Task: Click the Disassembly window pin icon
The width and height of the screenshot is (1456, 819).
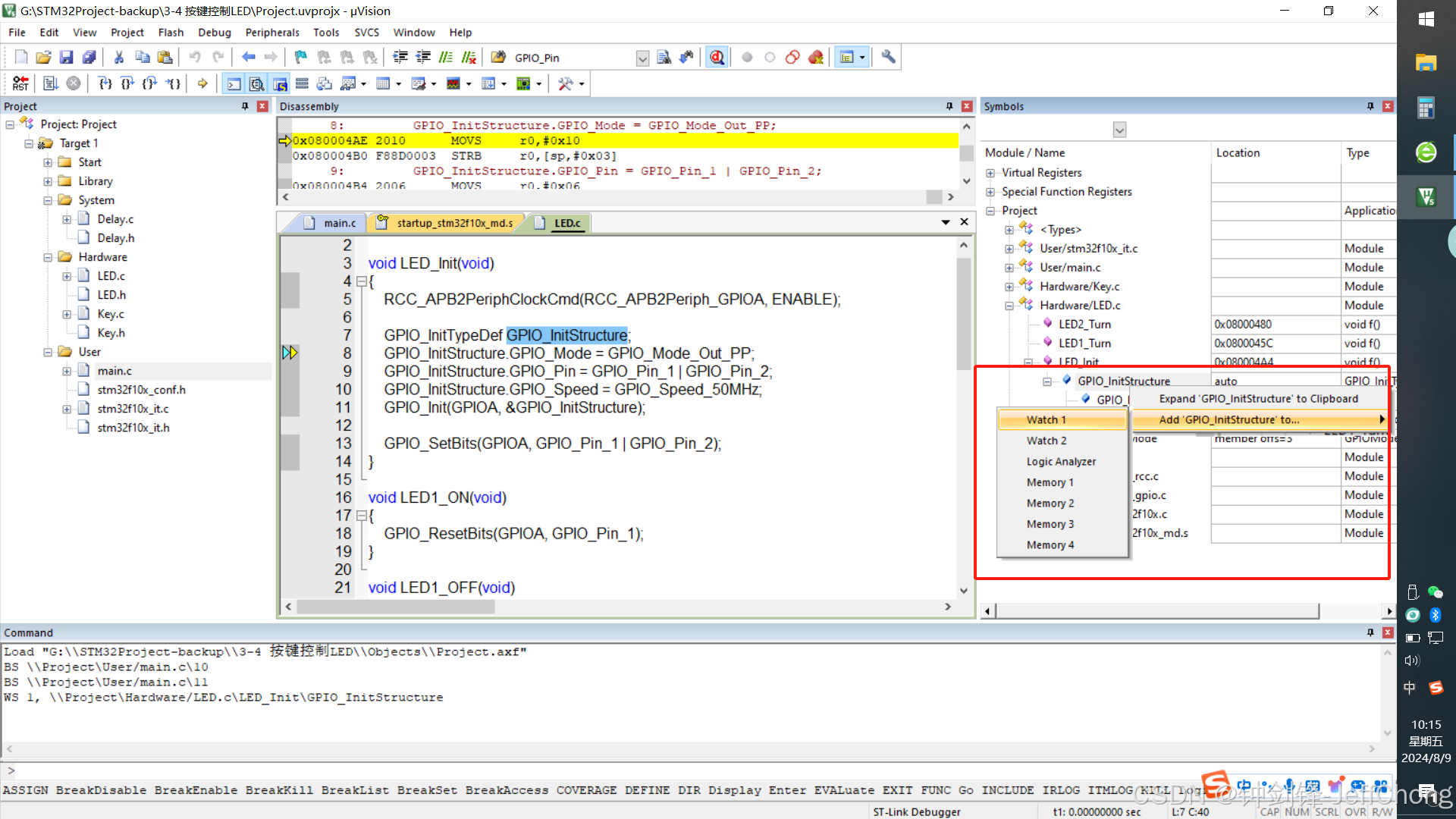Action: pos(949,106)
